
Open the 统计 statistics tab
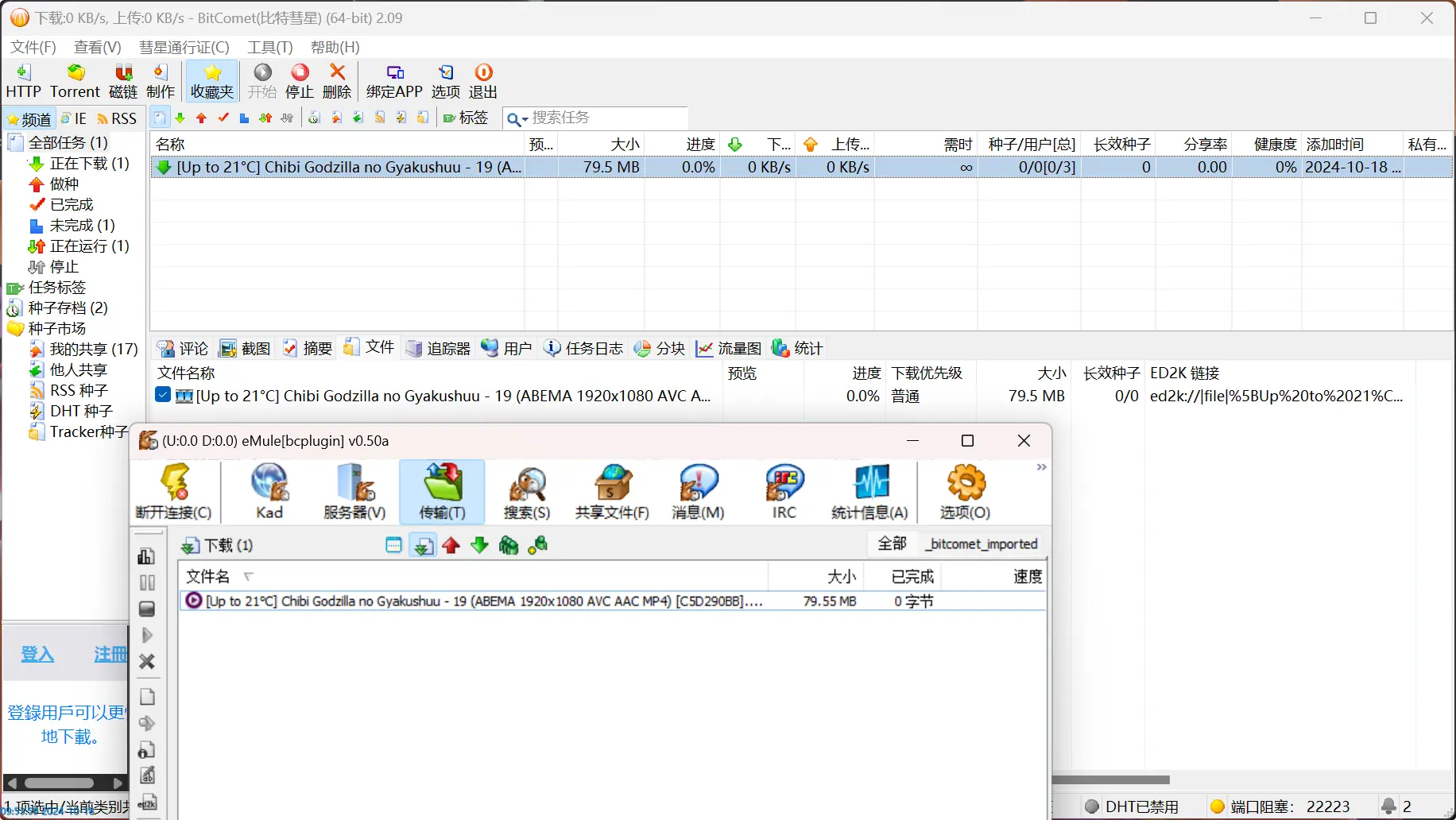coord(797,348)
